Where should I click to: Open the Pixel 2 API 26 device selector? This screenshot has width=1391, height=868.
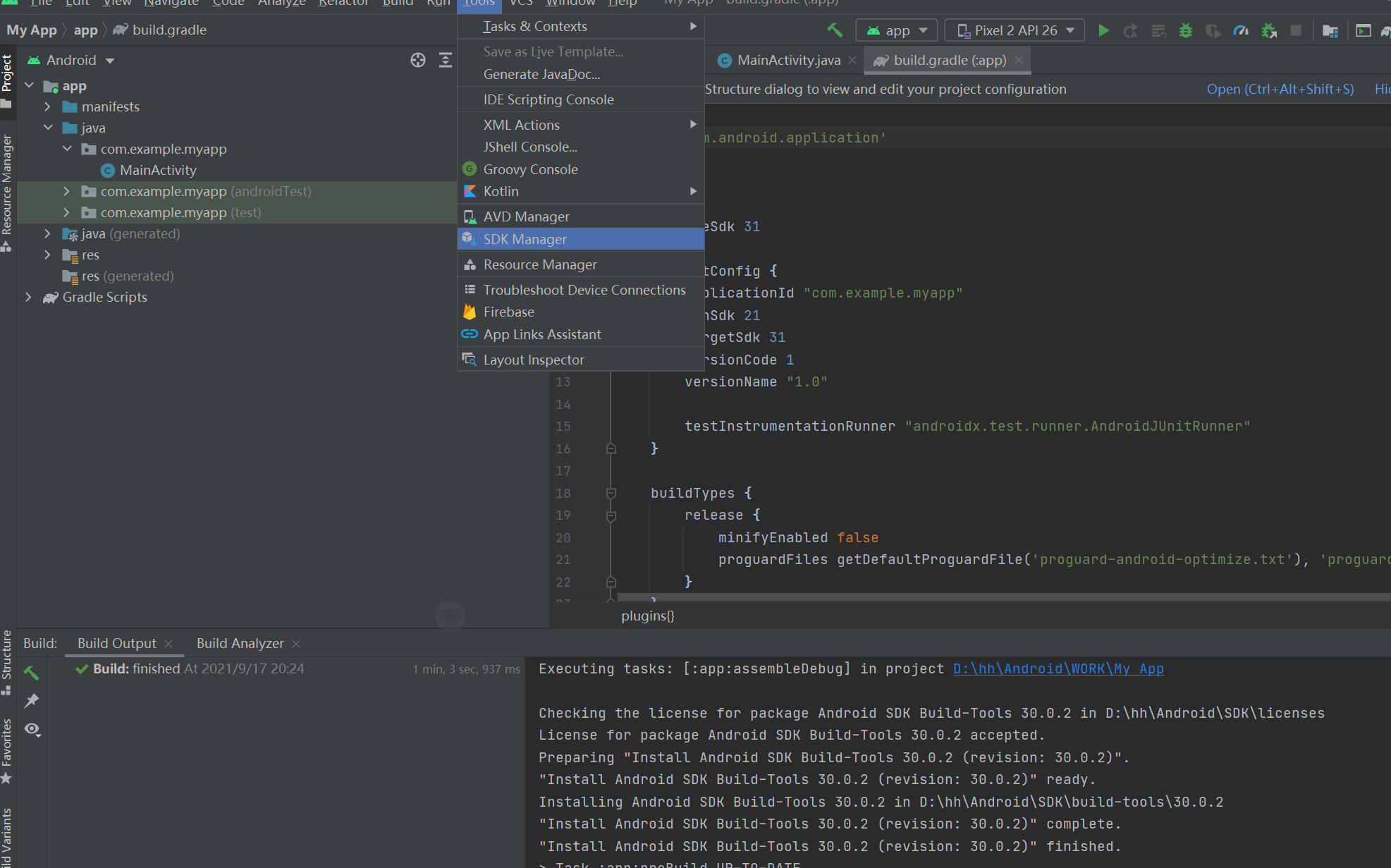(x=1014, y=30)
